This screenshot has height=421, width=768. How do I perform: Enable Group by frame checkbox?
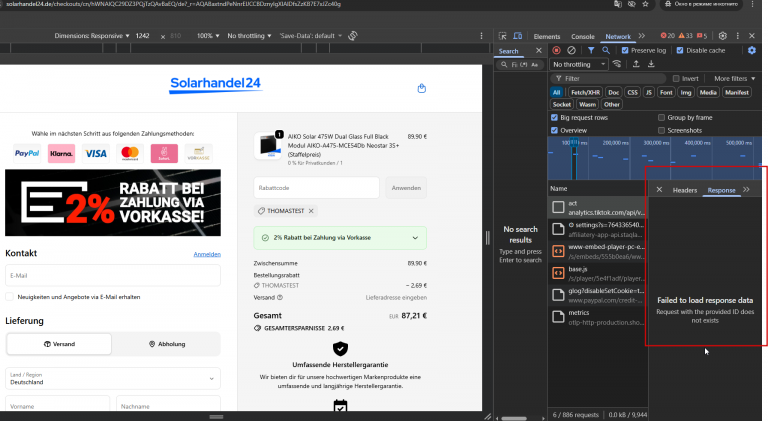click(x=661, y=117)
